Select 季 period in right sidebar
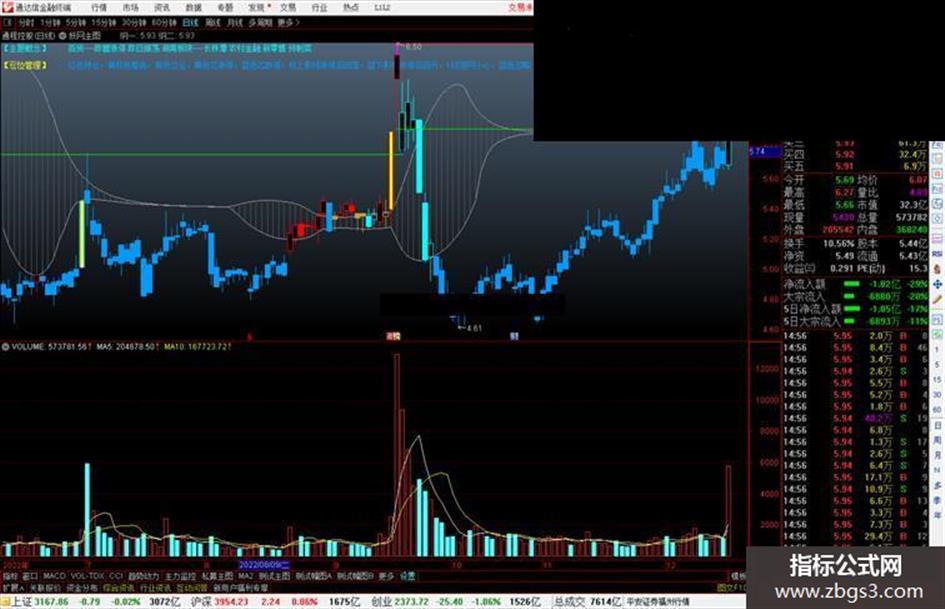Viewport: 945px width, 609px height. tap(937, 500)
